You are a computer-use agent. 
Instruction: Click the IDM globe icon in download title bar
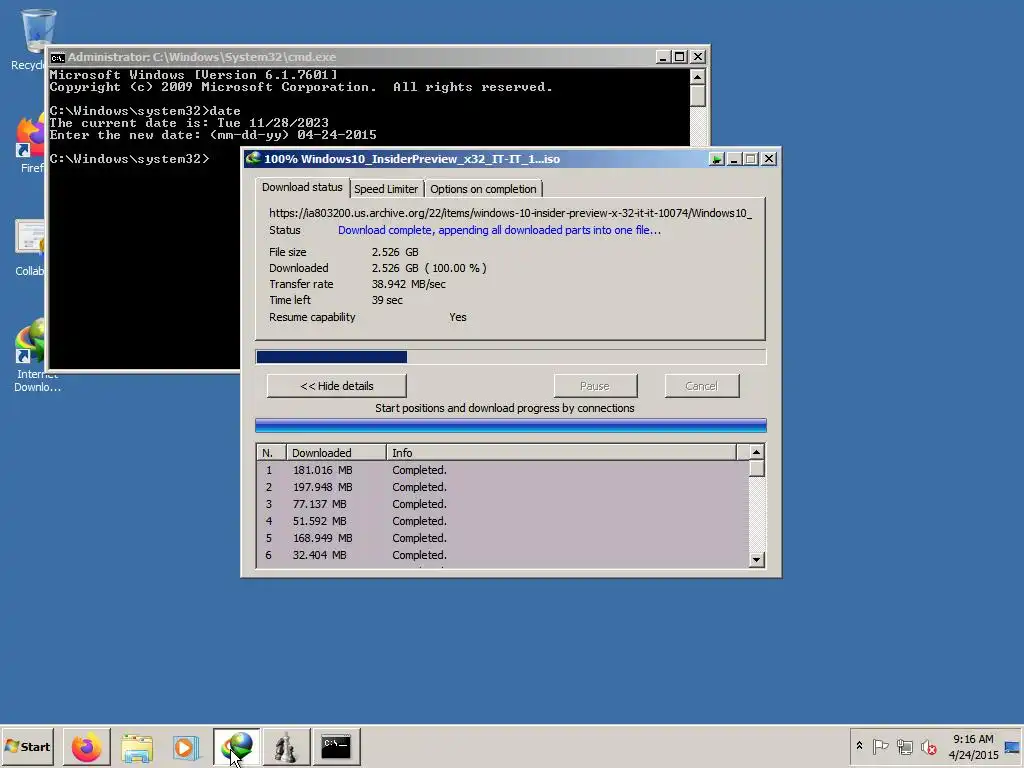pyautogui.click(x=253, y=159)
